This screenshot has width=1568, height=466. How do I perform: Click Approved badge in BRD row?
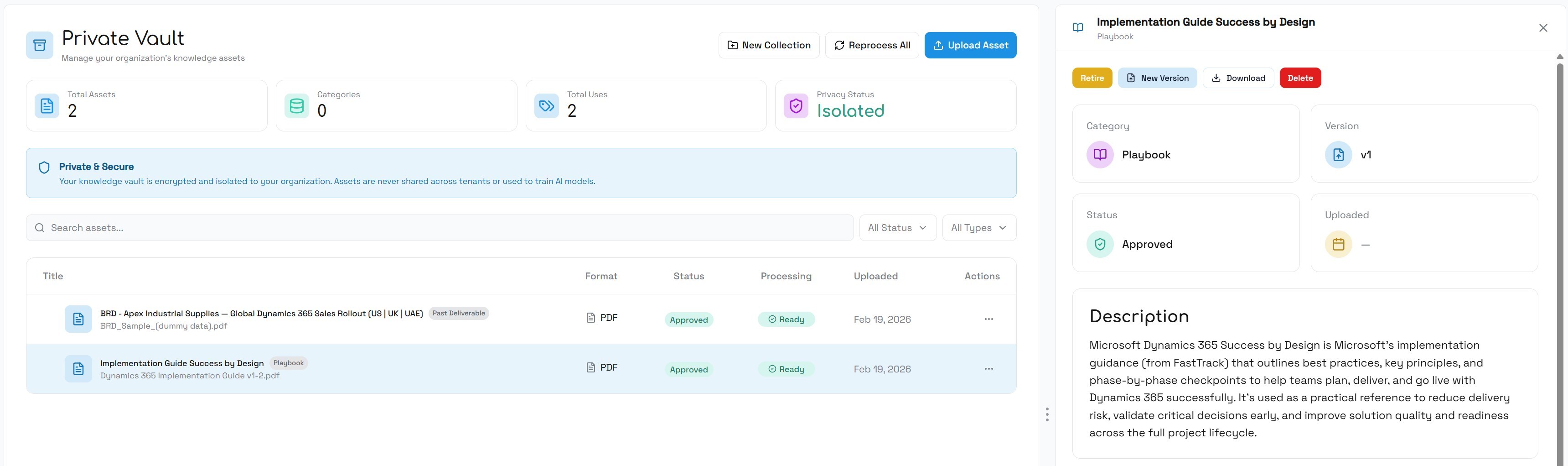pos(688,320)
